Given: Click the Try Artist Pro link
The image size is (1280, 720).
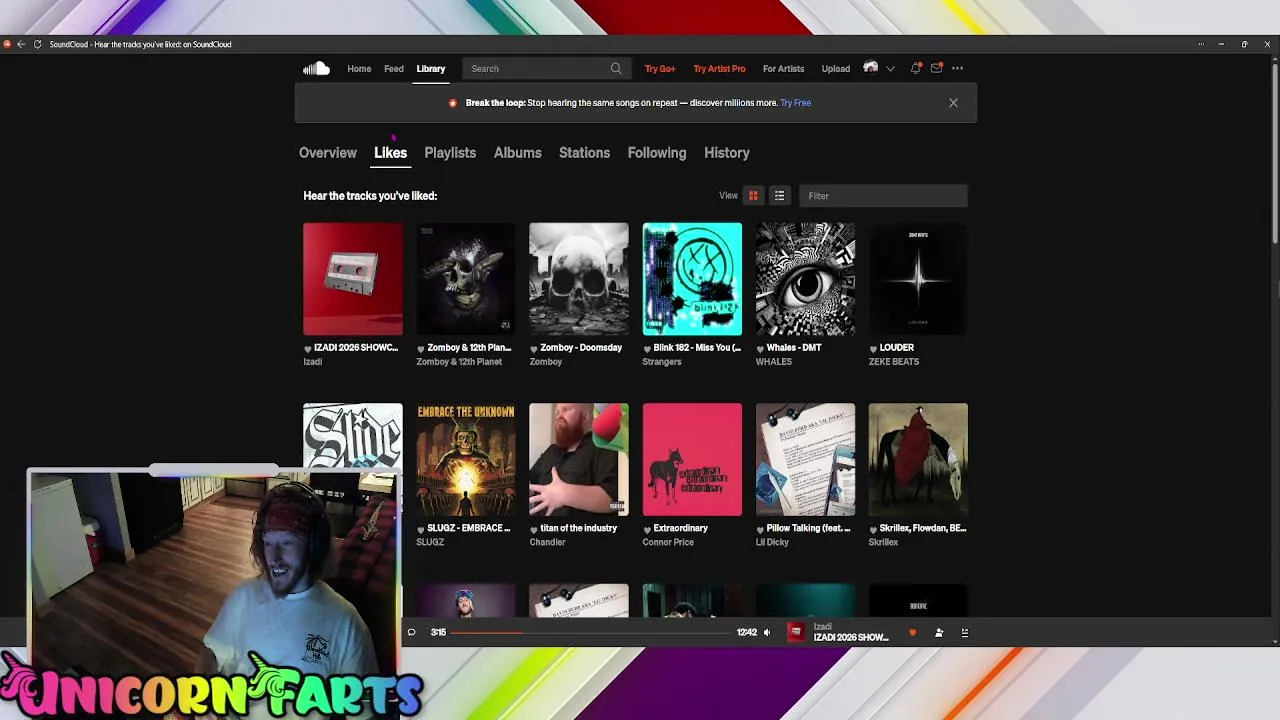Looking at the screenshot, I should 719,69.
